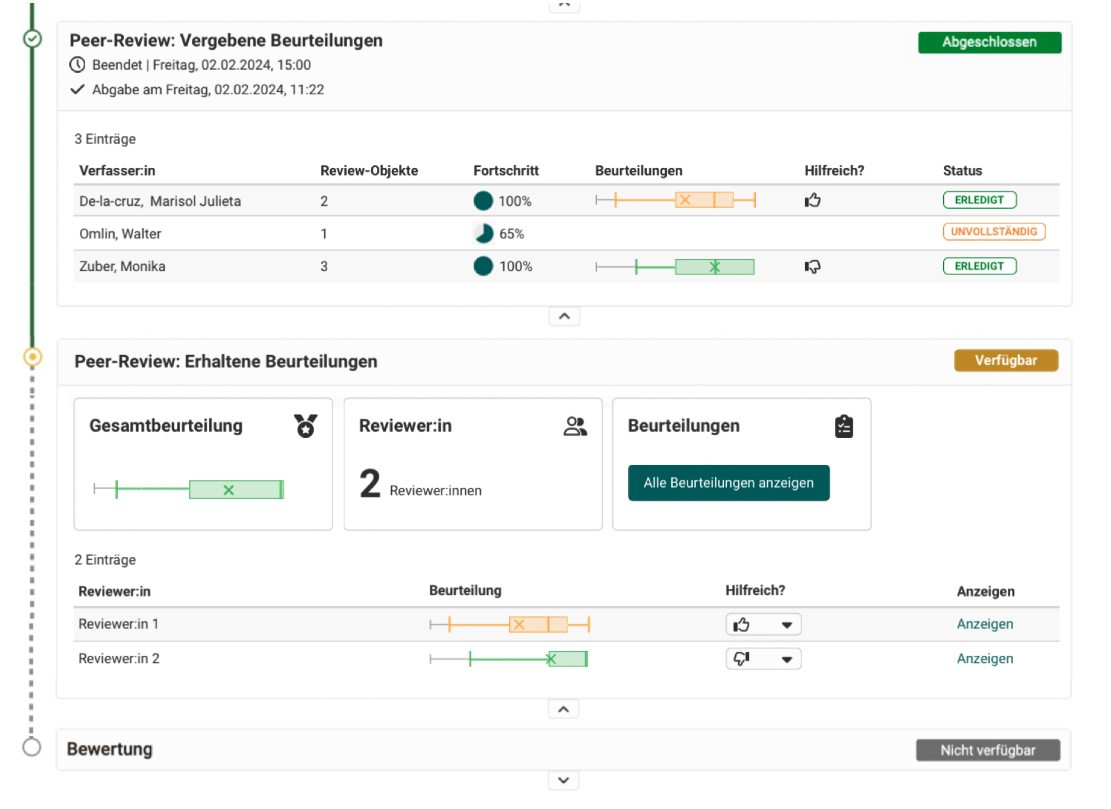Click the clipboard checklist icon in Beurteilungen card
This screenshot has height=809, width=1111.
pos(844,427)
